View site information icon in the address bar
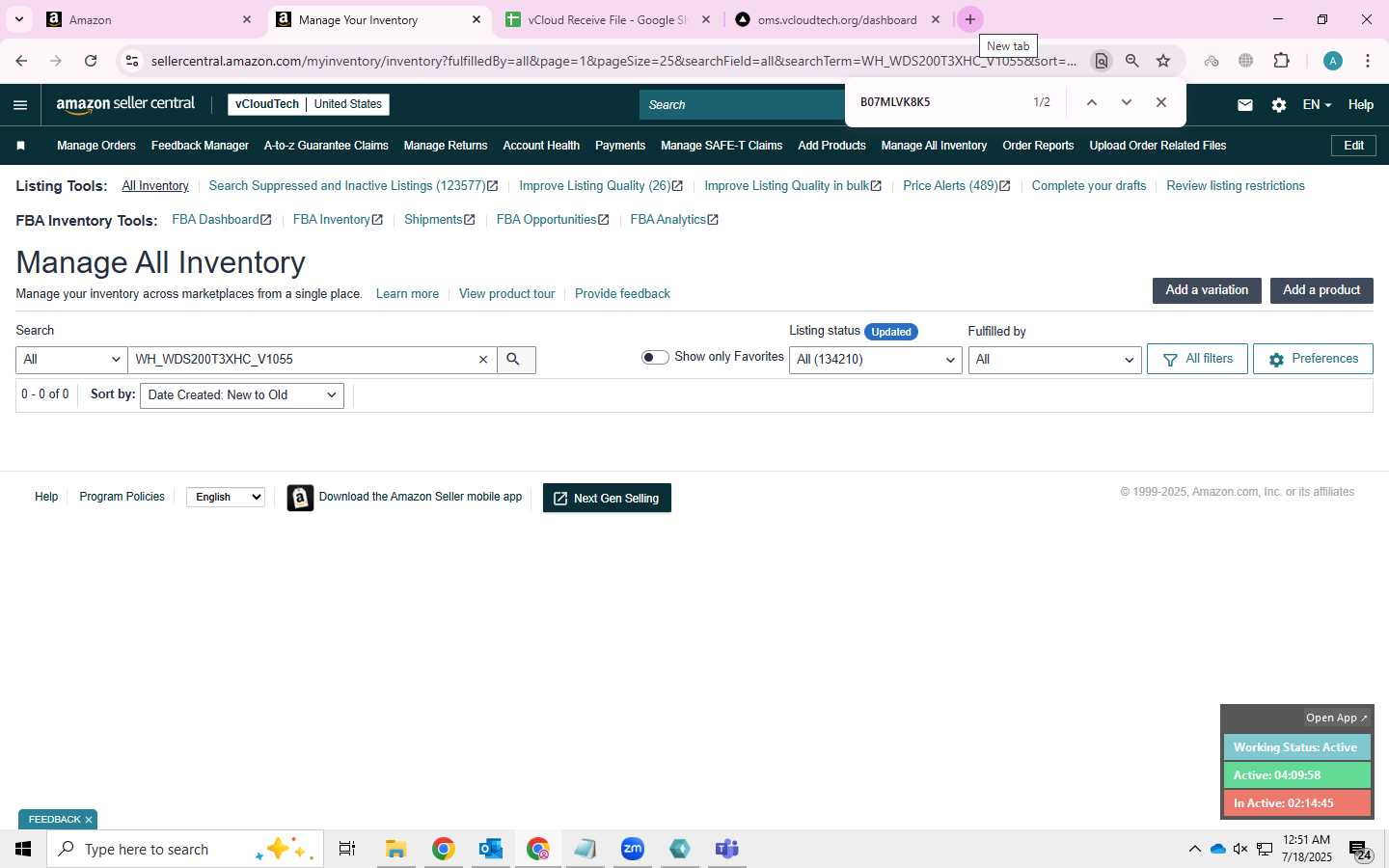Image resolution: width=1389 pixels, height=868 pixels. point(132,61)
